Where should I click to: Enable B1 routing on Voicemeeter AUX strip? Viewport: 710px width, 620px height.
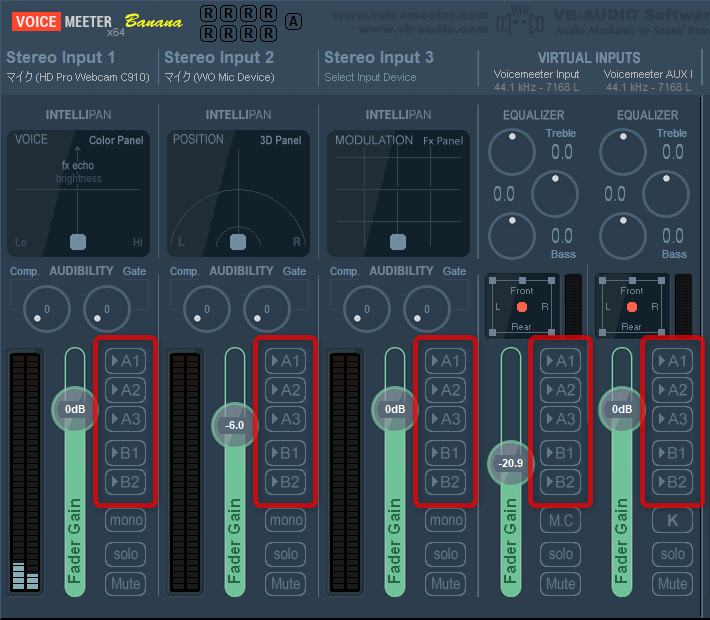pyautogui.click(x=672, y=453)
